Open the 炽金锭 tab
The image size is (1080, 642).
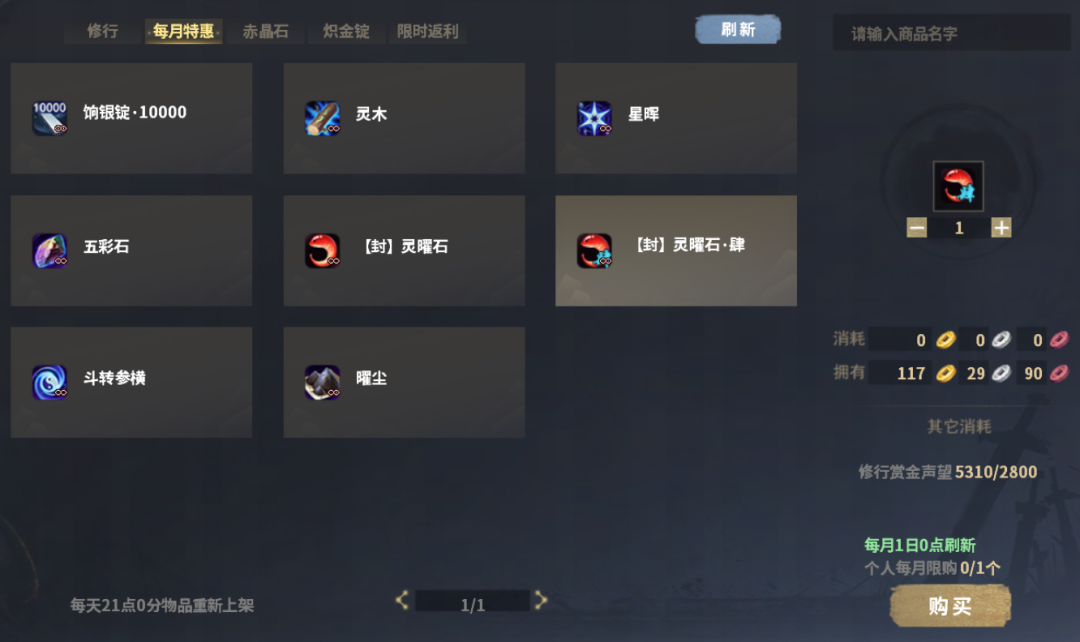click(346, 31)
